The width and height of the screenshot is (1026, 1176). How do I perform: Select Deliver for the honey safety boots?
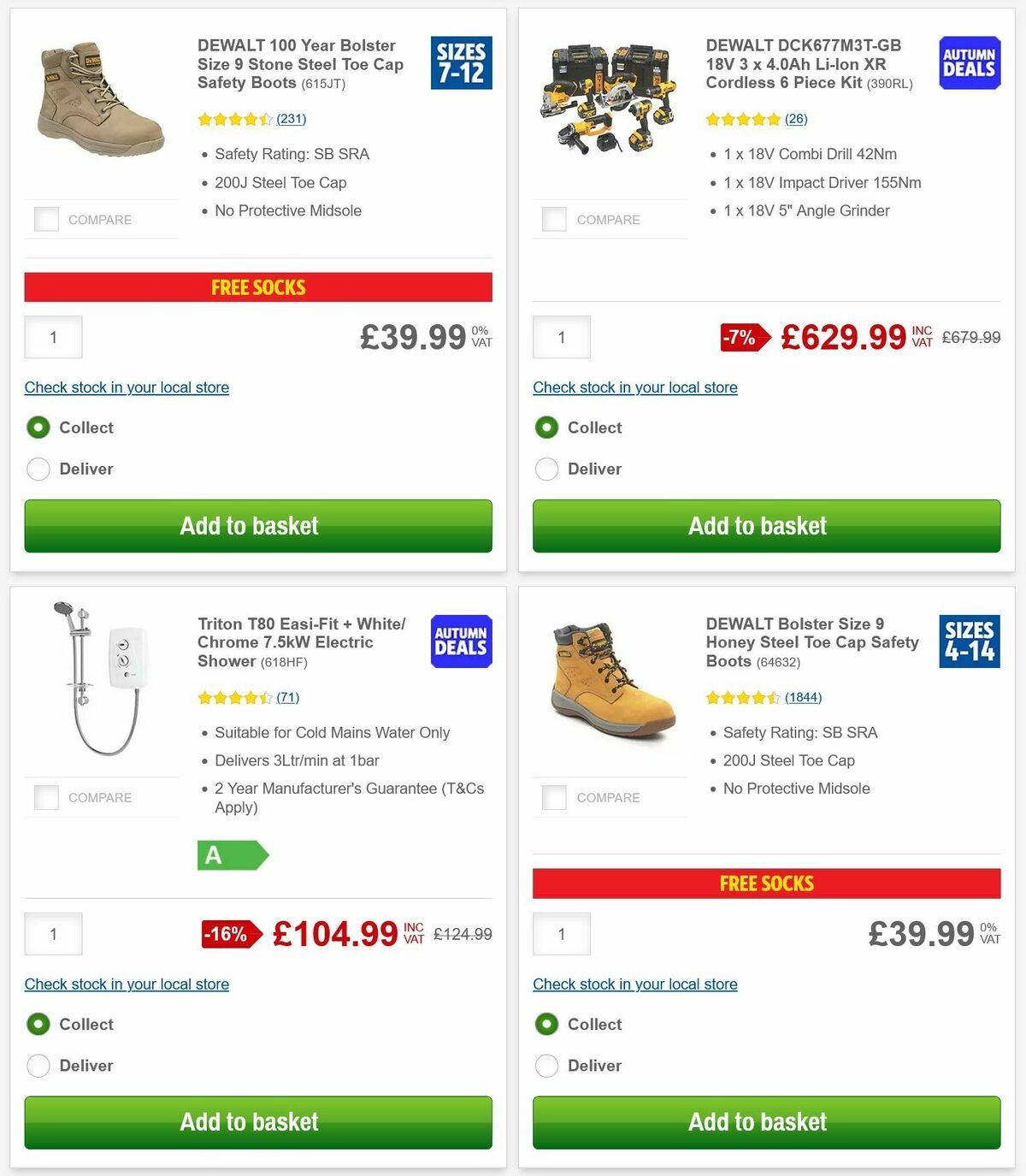(546, 1066)
